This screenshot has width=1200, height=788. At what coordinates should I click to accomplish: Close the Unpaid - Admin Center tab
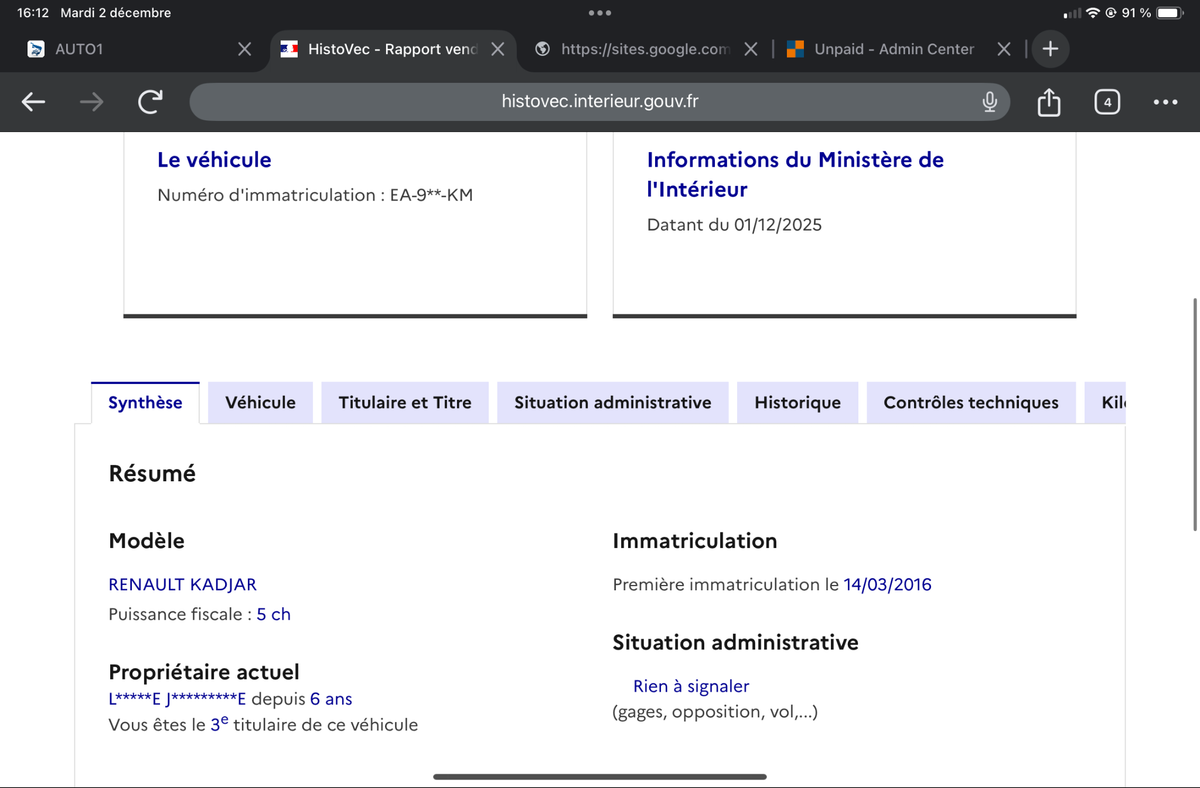click(1004, 49)
